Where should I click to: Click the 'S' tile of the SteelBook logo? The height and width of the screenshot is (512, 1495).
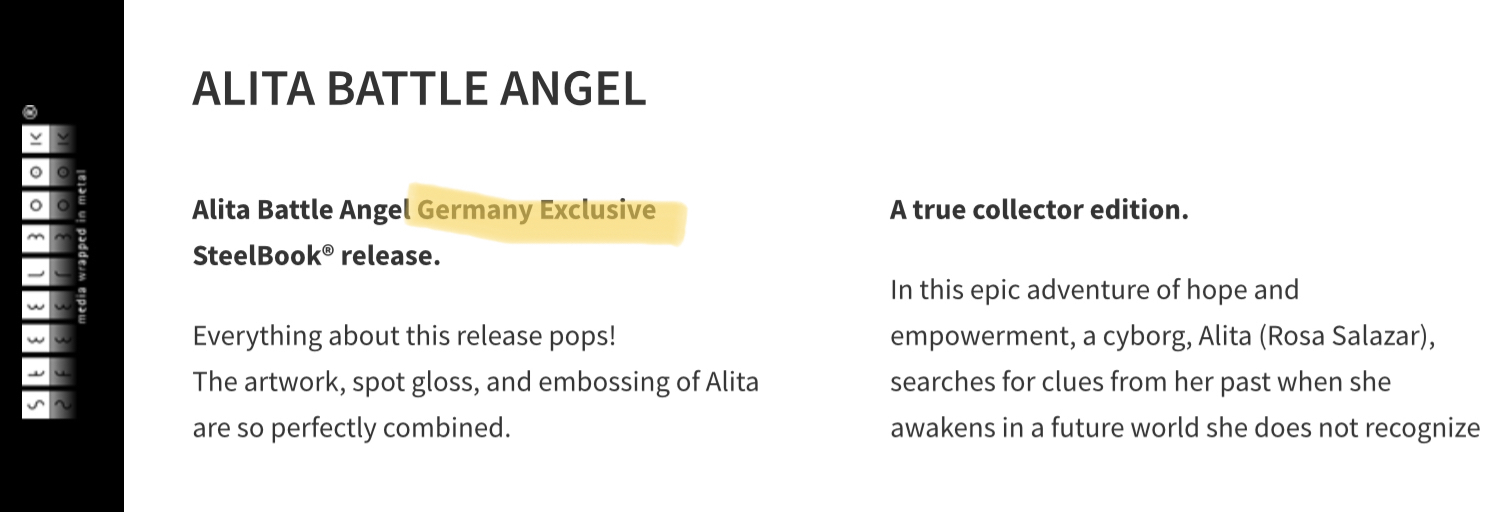[x=35, y=405]
